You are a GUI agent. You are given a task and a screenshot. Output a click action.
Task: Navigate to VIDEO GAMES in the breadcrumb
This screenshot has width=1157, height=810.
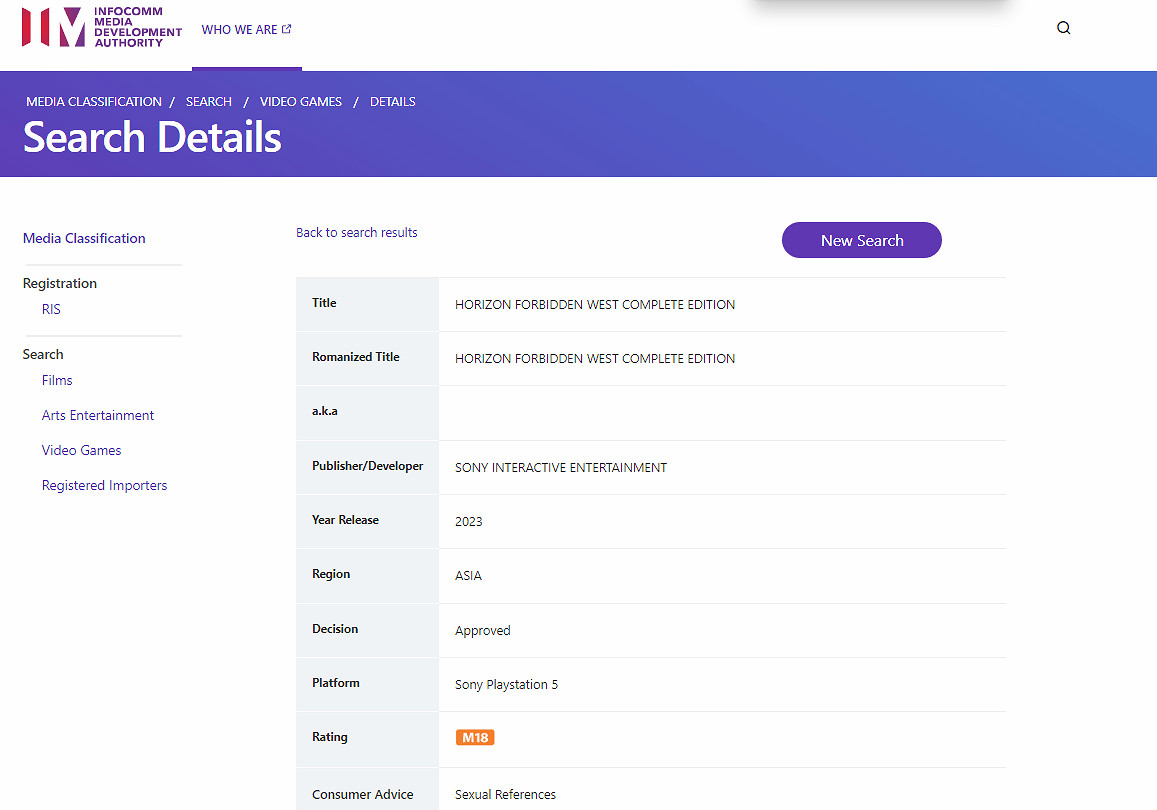301,102
